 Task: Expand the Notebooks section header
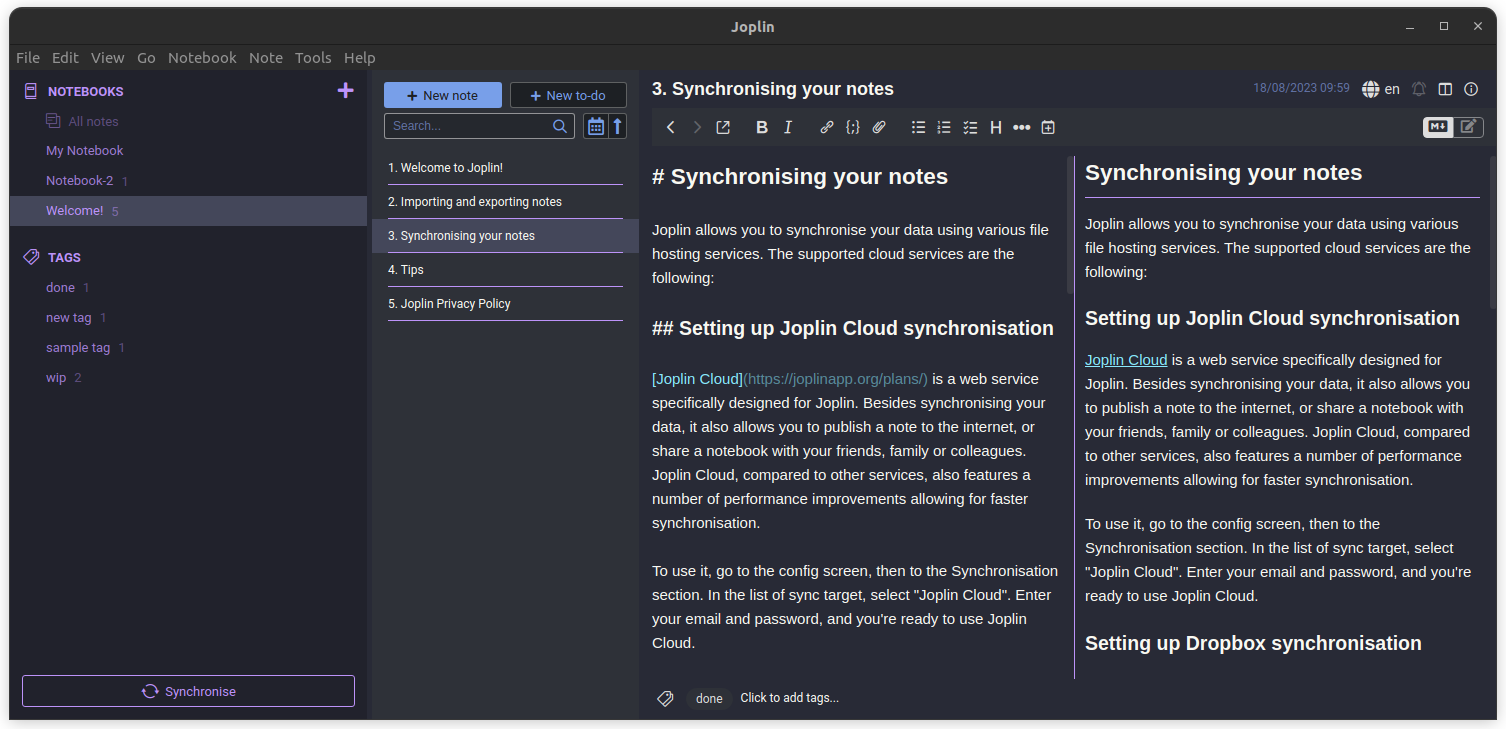(x=85, y=91)
